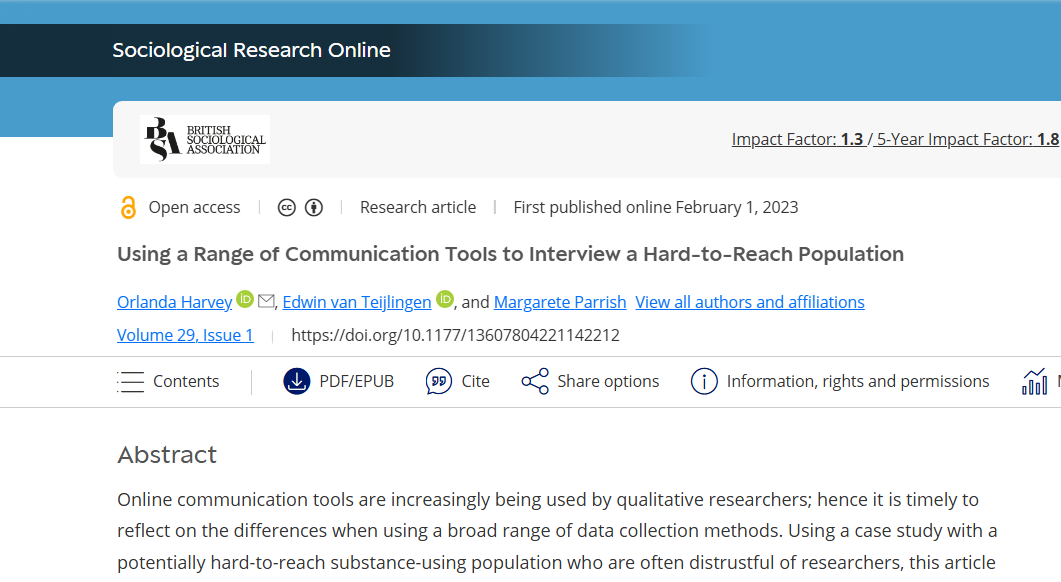
Task: Open Information, rights and permissions panel
Action: (840, 381)
